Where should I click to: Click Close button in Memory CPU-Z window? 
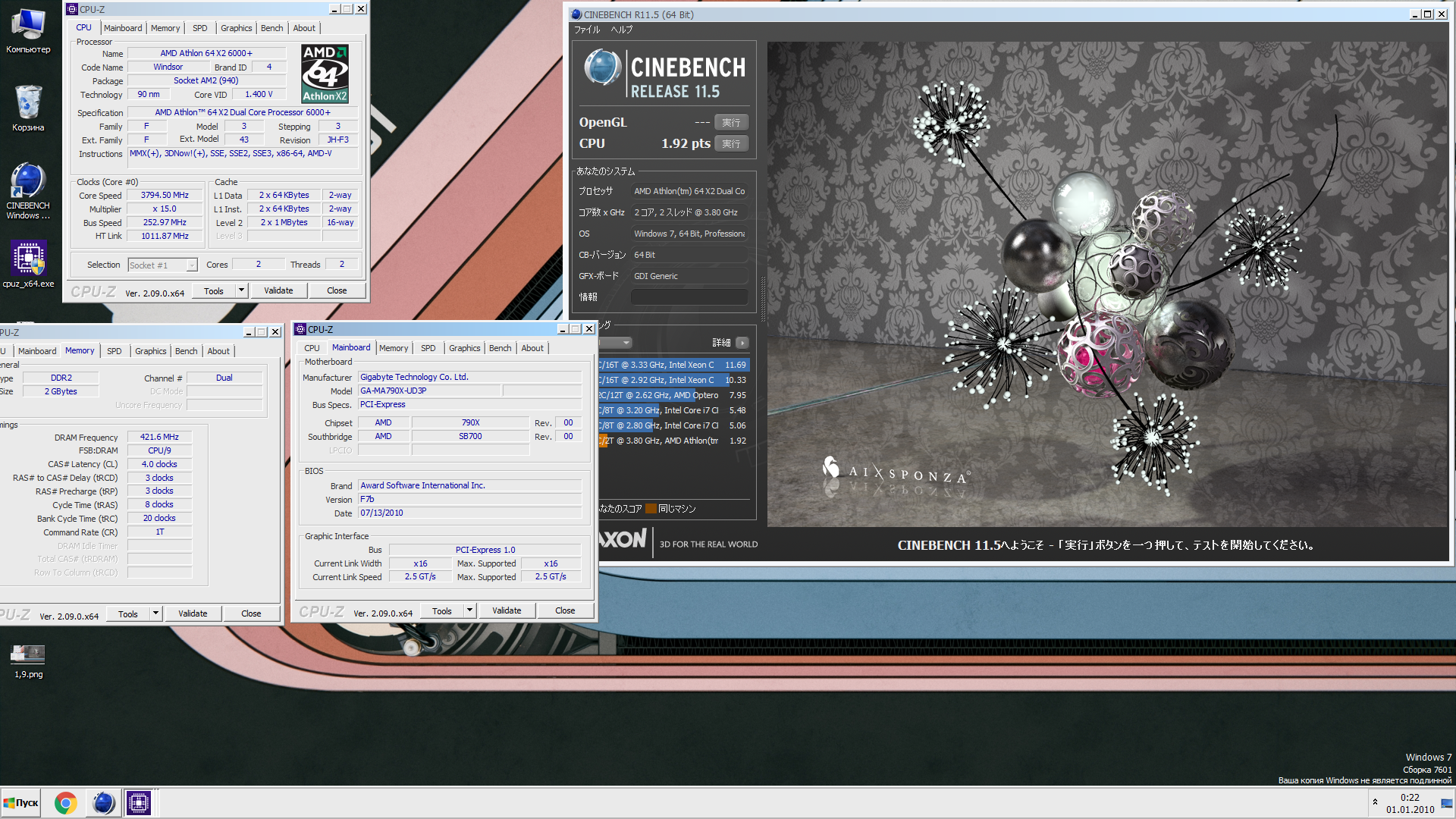(251, 613)
